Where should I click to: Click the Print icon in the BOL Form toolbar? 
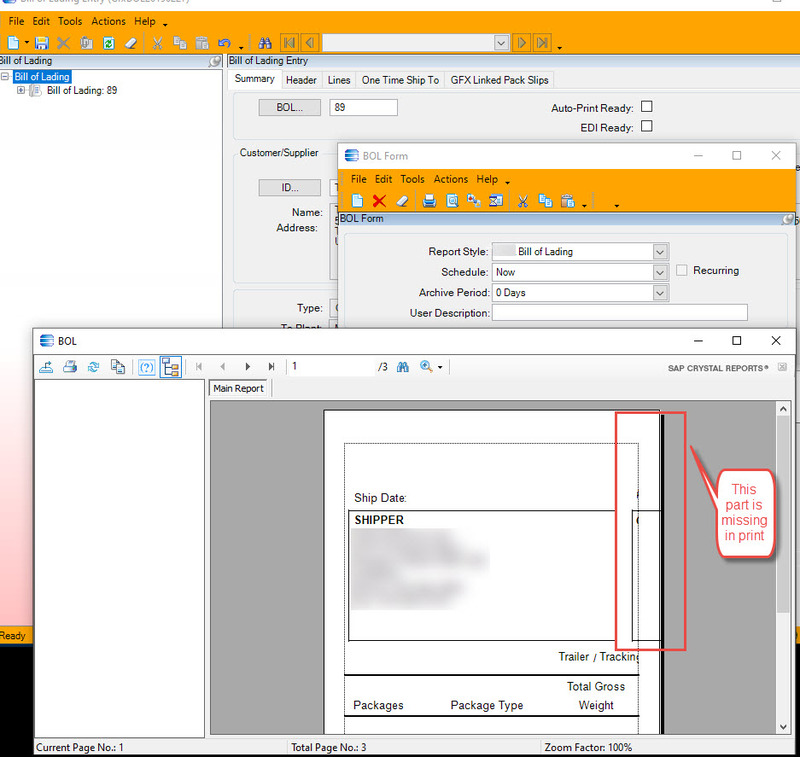coord(428,202)
